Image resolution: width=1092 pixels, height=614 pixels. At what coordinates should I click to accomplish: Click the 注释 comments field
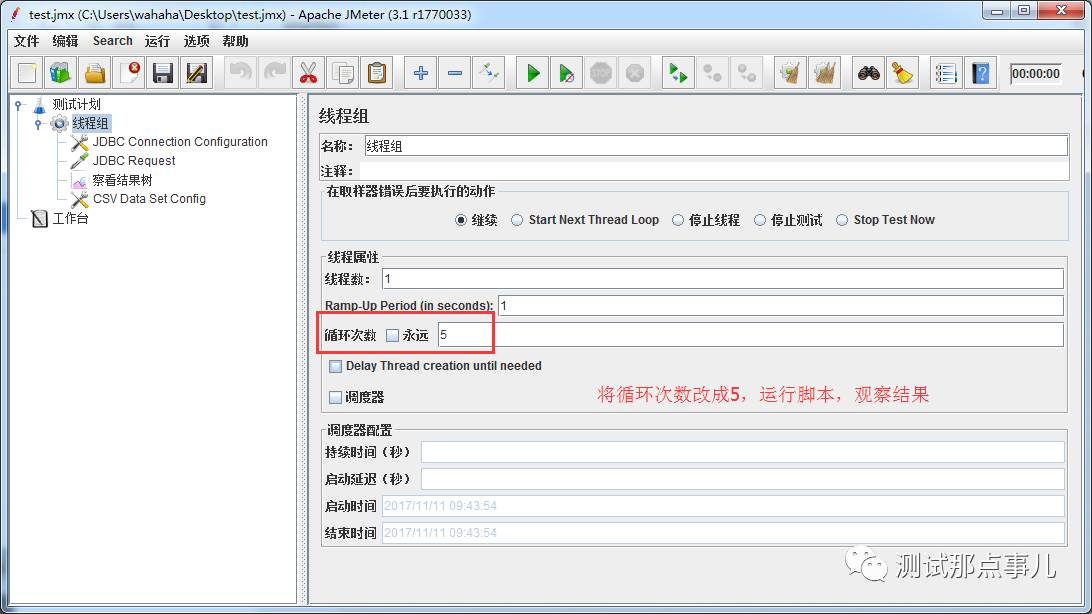coord(715,171)
